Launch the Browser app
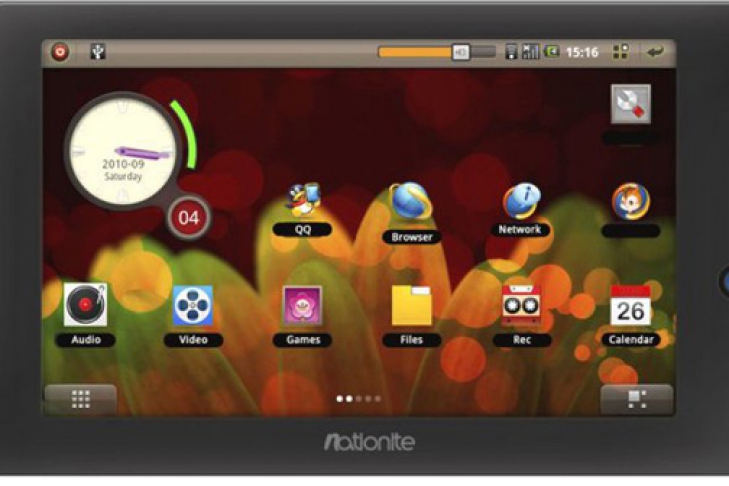 (x=411, y=203)
